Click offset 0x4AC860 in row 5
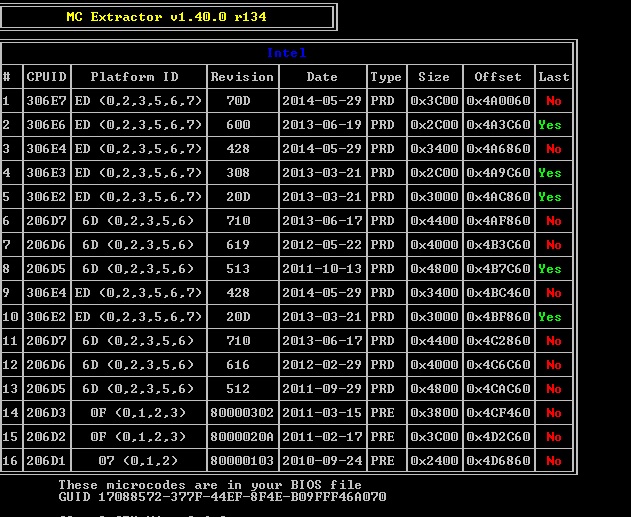Image resolution: width=631 pixels, height=517 pixels. coord(498,197)
